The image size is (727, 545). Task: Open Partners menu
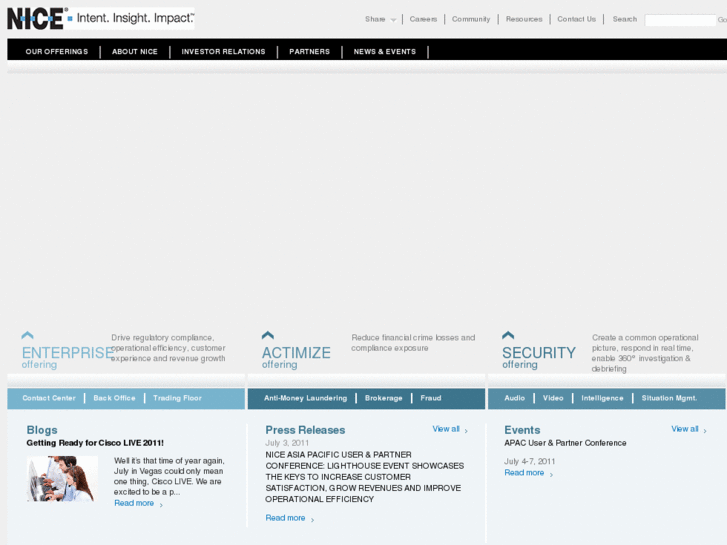[x=309, y=51]
